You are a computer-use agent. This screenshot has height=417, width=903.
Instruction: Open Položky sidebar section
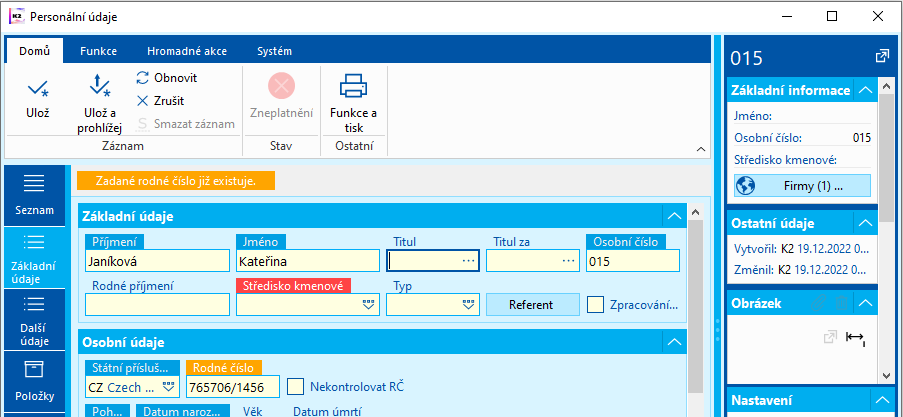[x=34, y=381]
